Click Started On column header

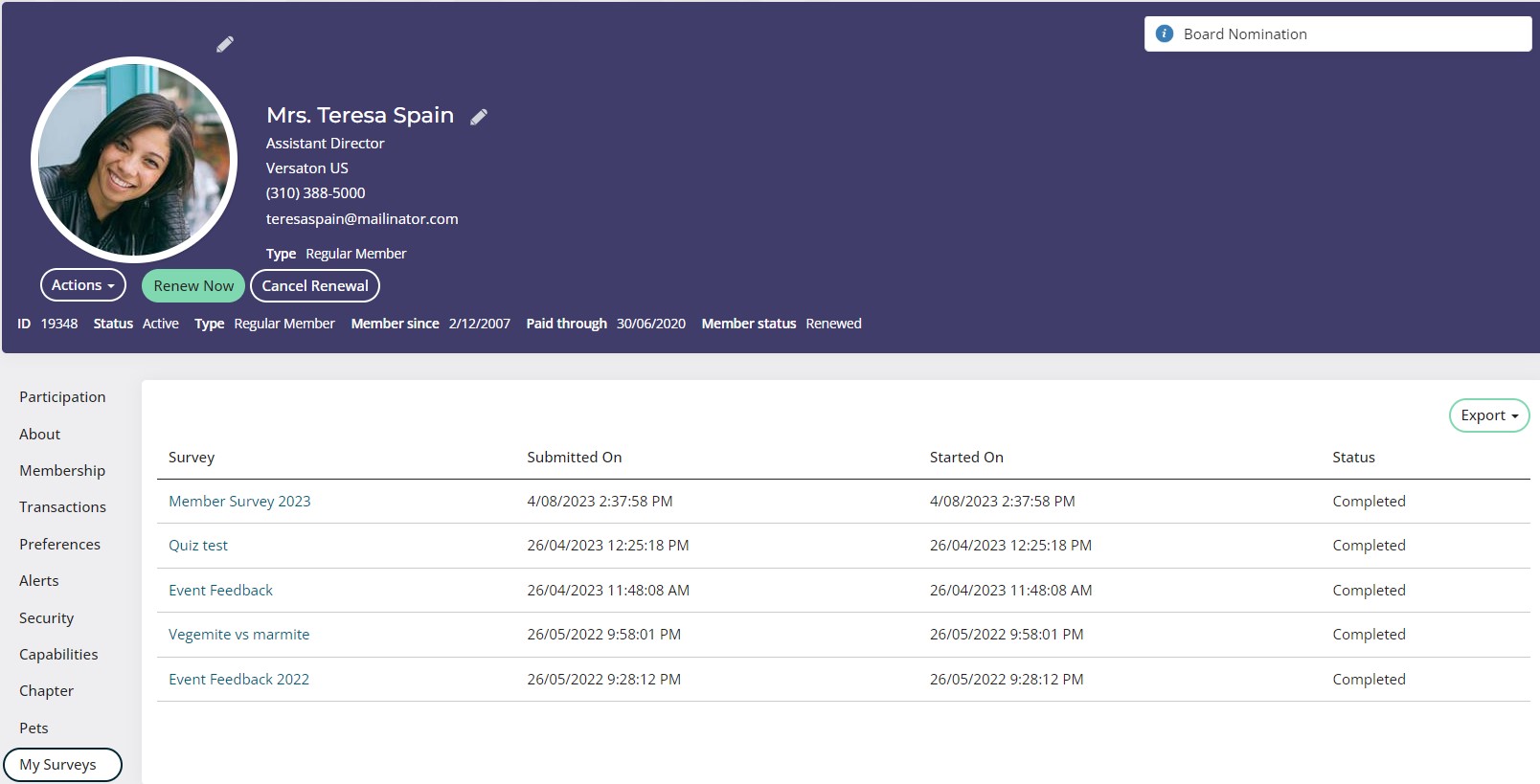coord(966,457)
